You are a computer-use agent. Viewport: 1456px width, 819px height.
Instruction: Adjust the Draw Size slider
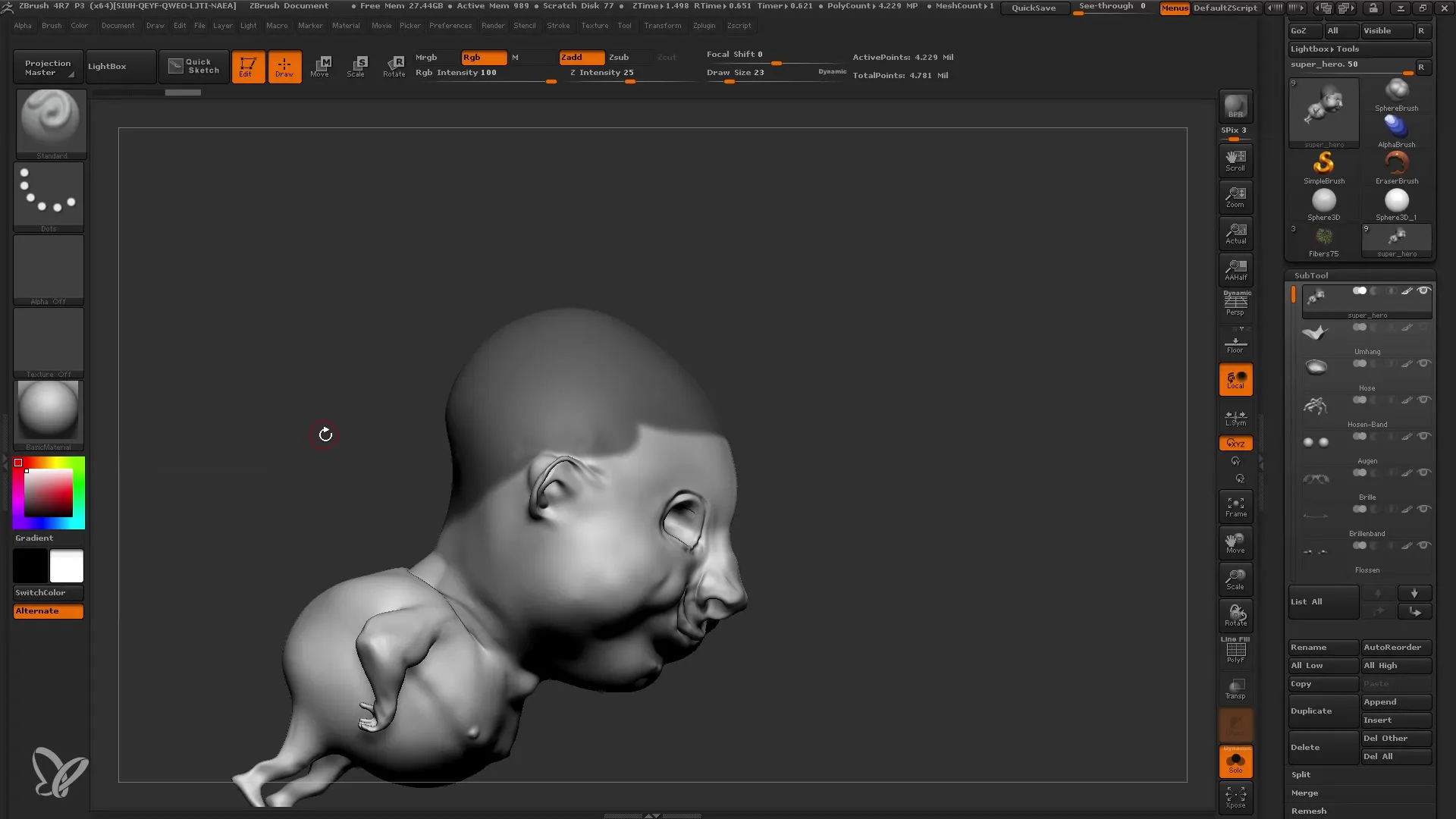[776, 74]
